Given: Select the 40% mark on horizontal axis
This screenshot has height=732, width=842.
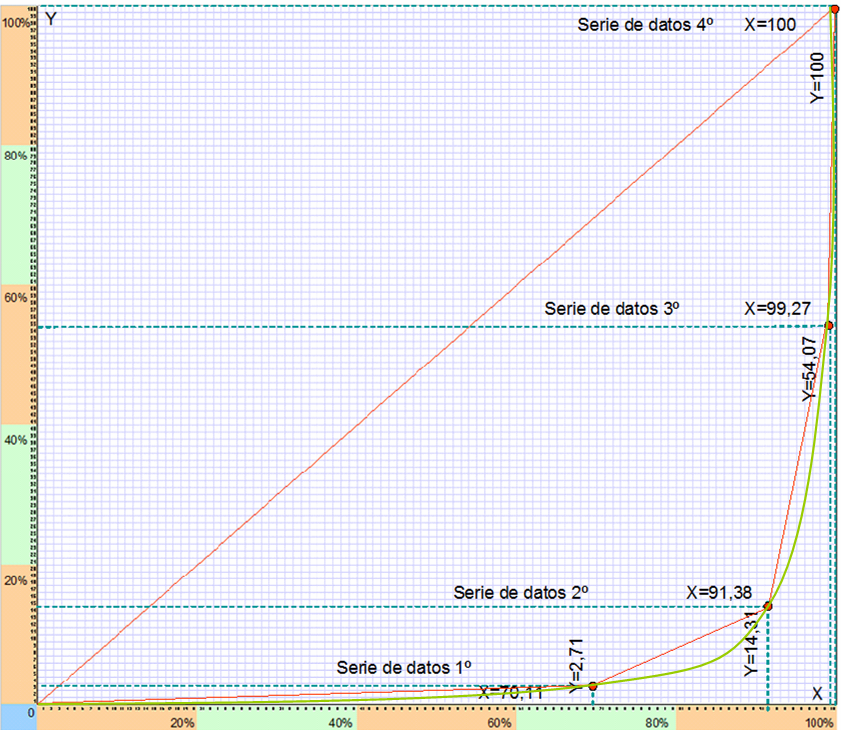Looking at the screenshot, I should click(x=341, y=722).
